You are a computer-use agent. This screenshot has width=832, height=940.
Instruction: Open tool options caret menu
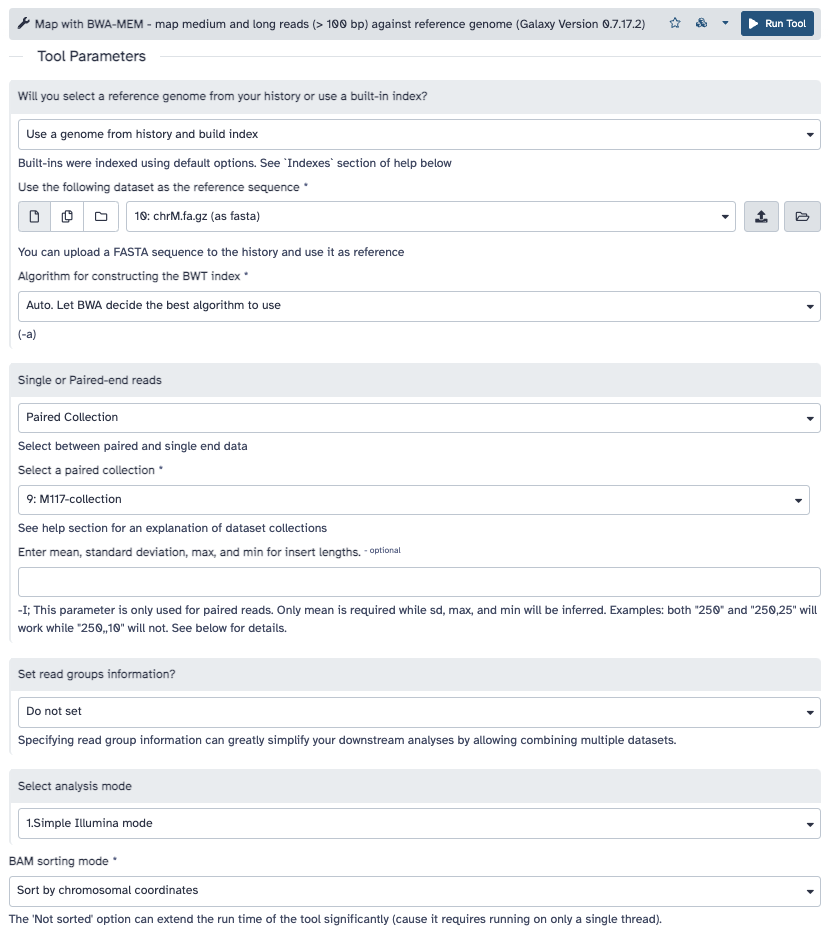click(725, 23)
